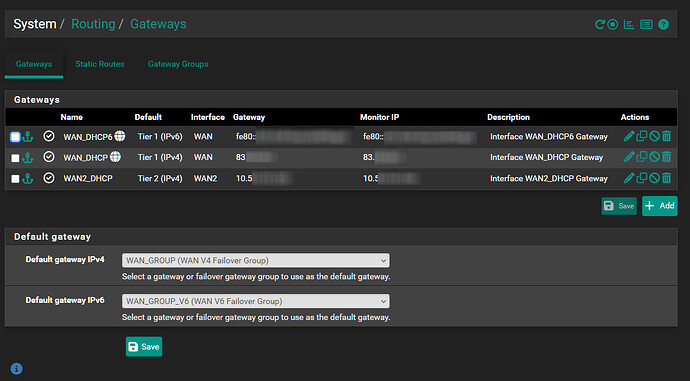Click the enabled checkmark icon for WAN_DHCP6
This screenshot has height=381, width=690.
pos(49,136)
